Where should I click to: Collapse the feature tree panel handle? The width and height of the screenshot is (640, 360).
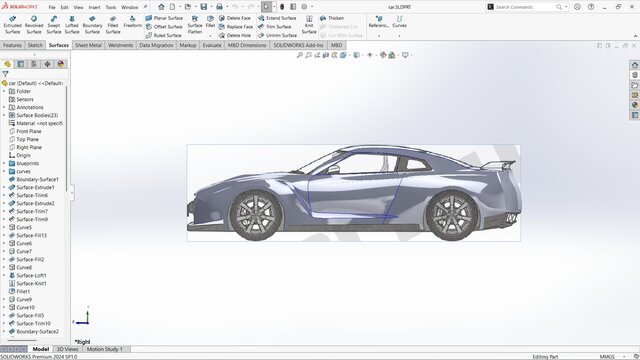[72, 193]
